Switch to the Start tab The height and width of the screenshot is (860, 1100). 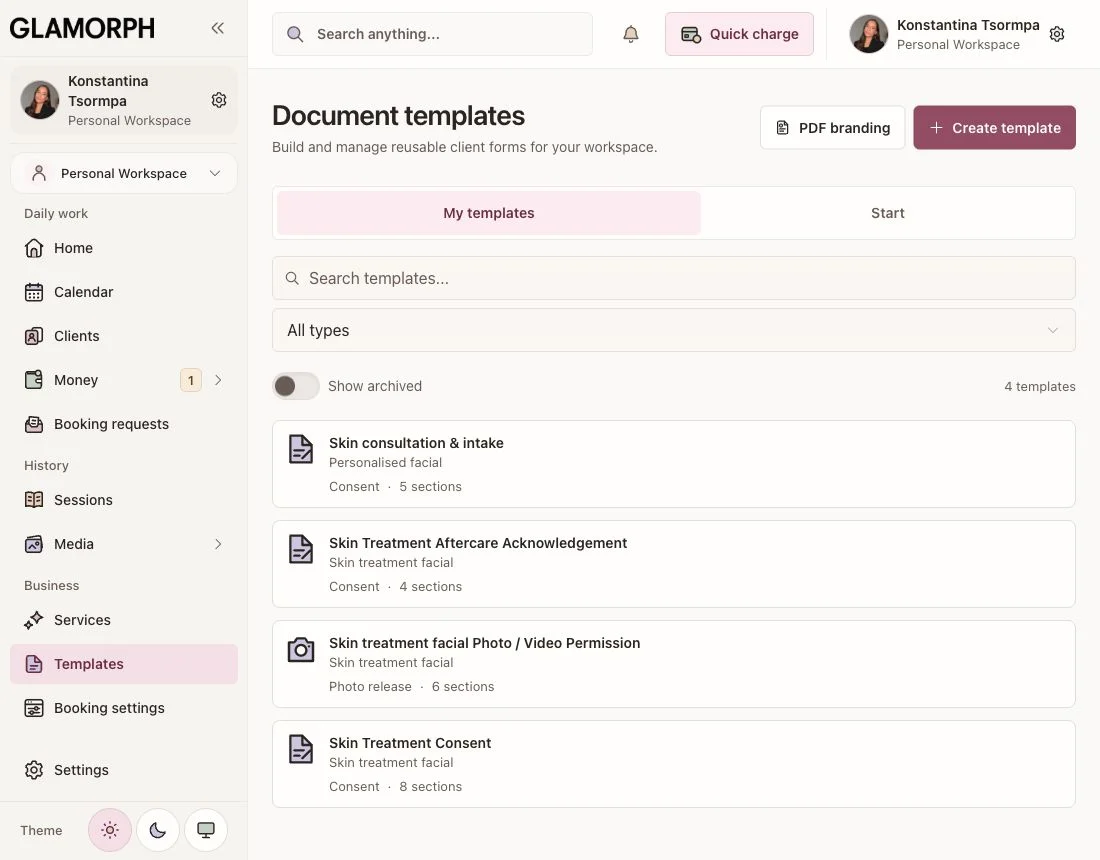[887, 213]
